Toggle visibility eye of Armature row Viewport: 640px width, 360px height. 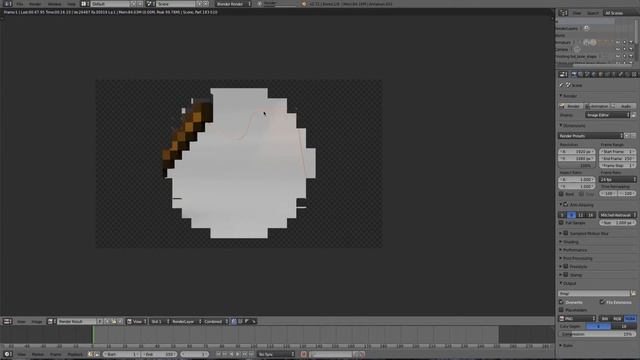pos(618,42)
